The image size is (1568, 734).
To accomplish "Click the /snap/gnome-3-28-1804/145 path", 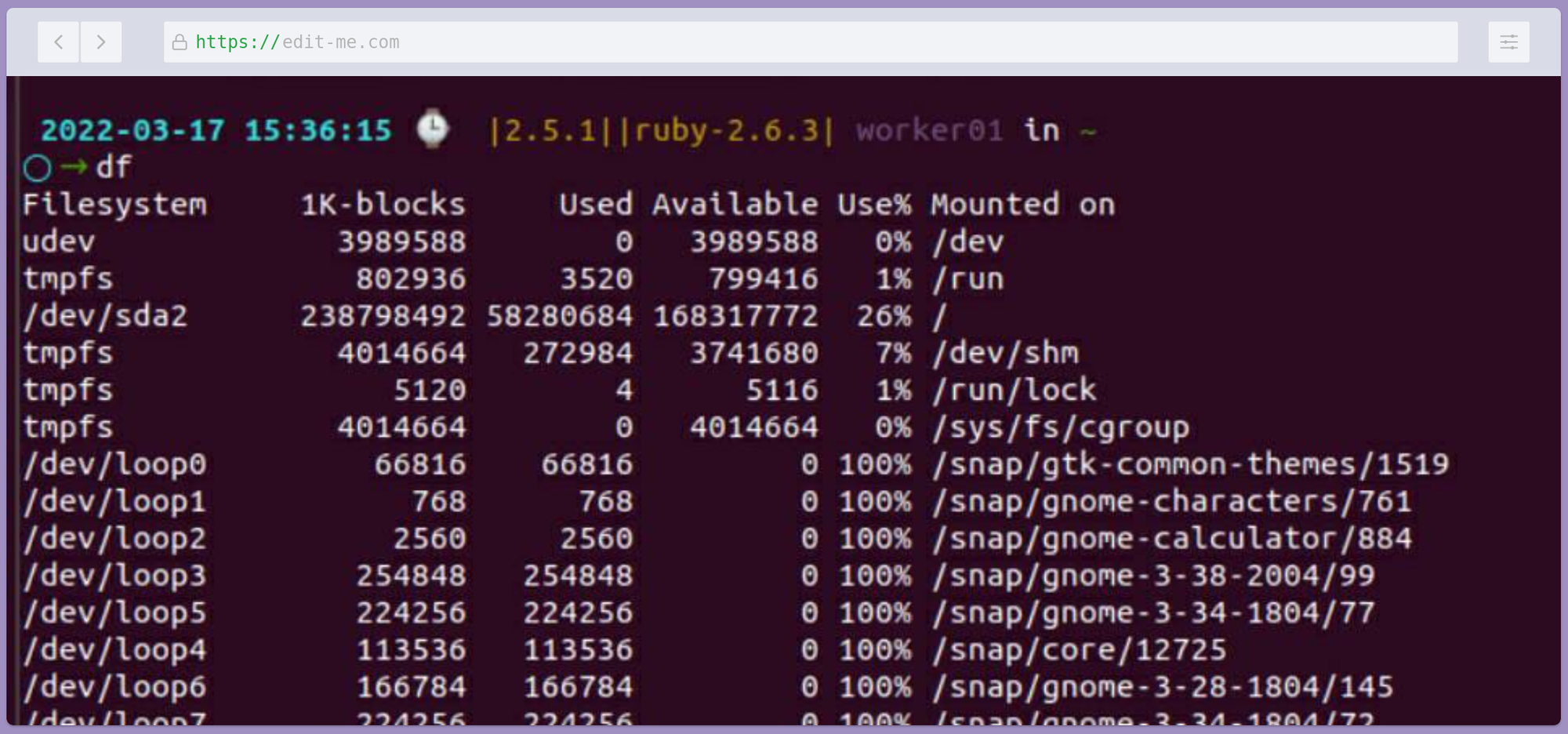I will click(1163, 687).
